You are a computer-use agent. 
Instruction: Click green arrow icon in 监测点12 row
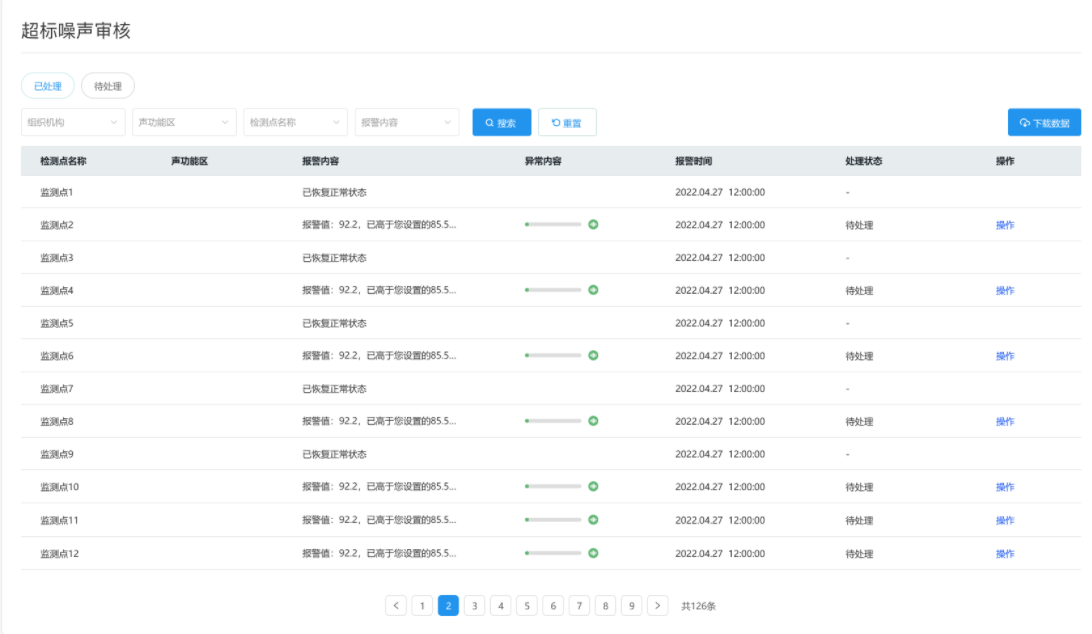pyautogui.click(x=593, y=553)
